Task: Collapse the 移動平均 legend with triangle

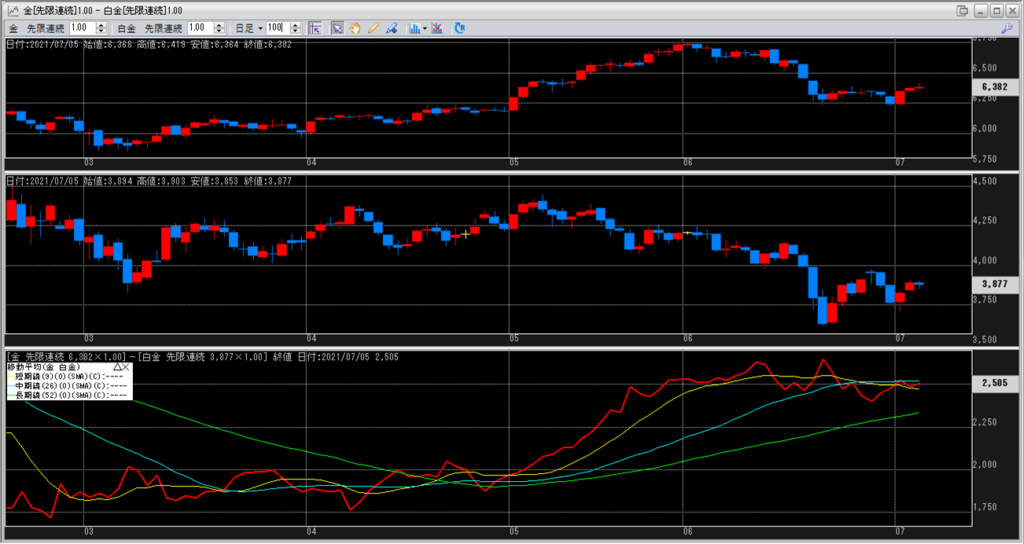Action: coord(117,368)
